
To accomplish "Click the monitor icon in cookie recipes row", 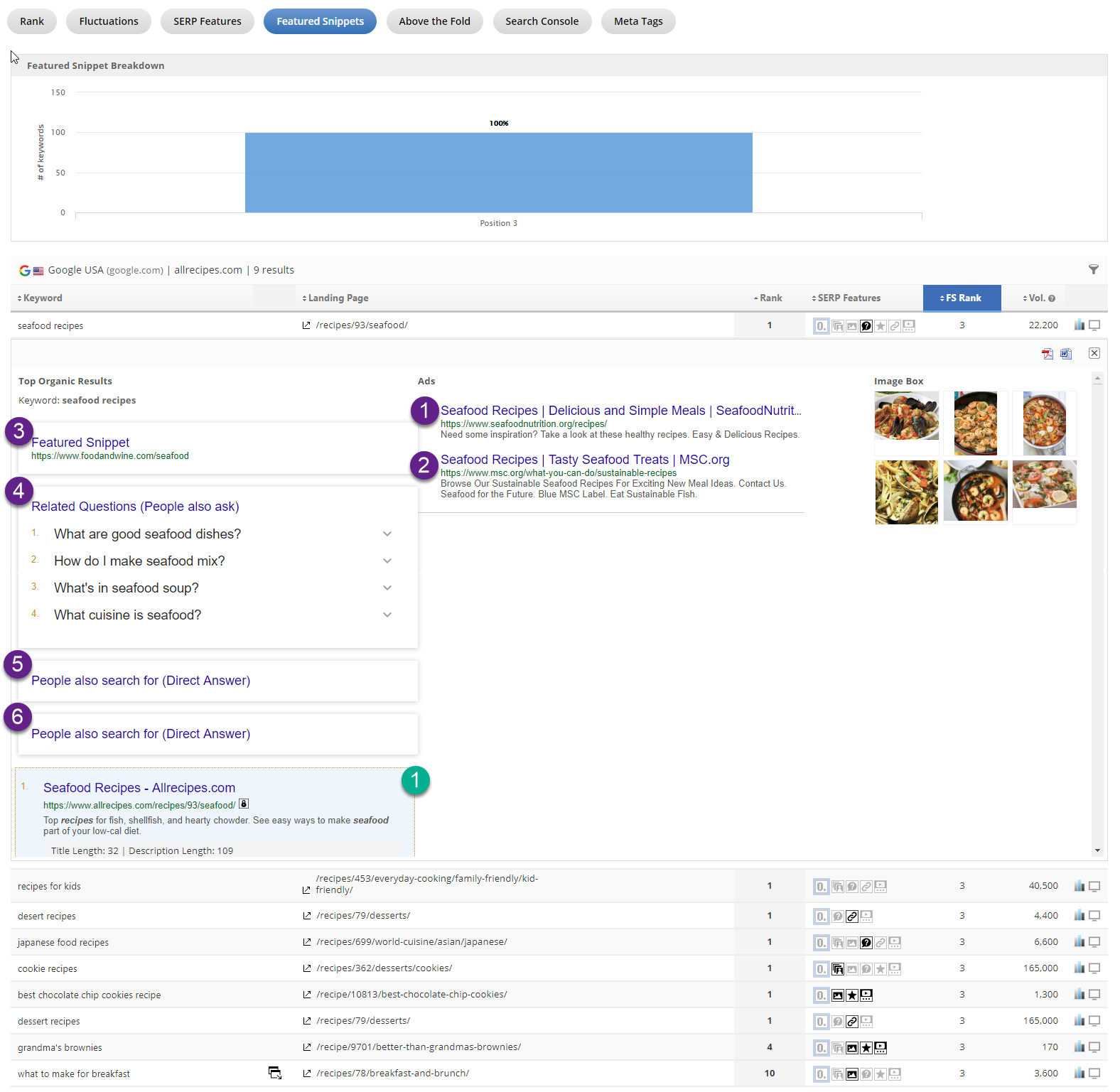I will pyautogui.click(x=1094, y=968).
